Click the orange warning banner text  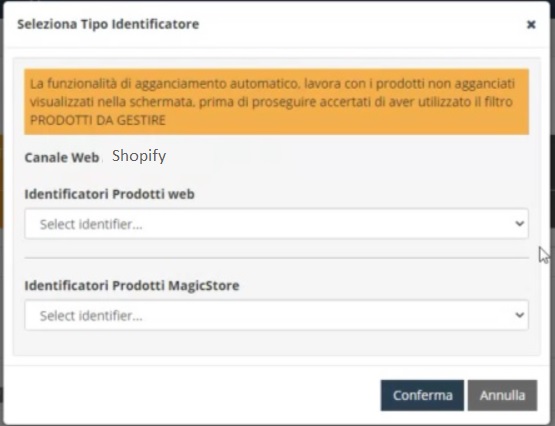click(x=276, y=102)
